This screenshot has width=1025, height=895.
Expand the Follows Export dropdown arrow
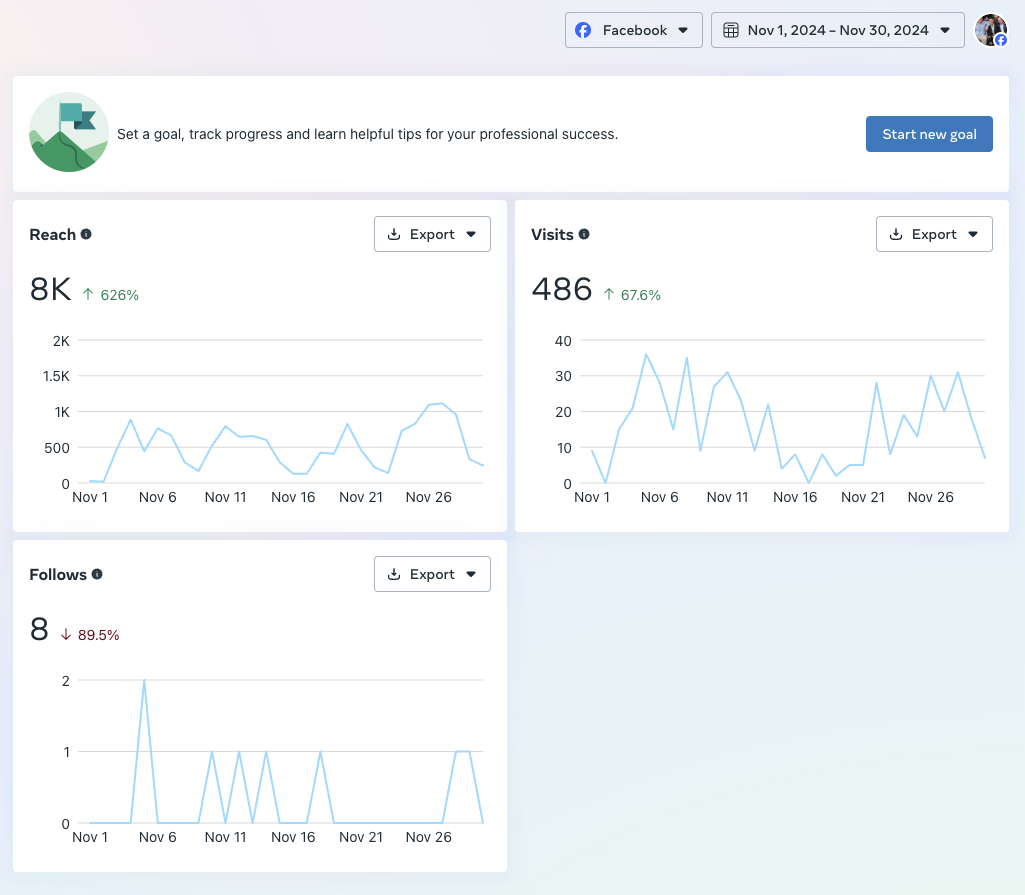tap(471, 574)
